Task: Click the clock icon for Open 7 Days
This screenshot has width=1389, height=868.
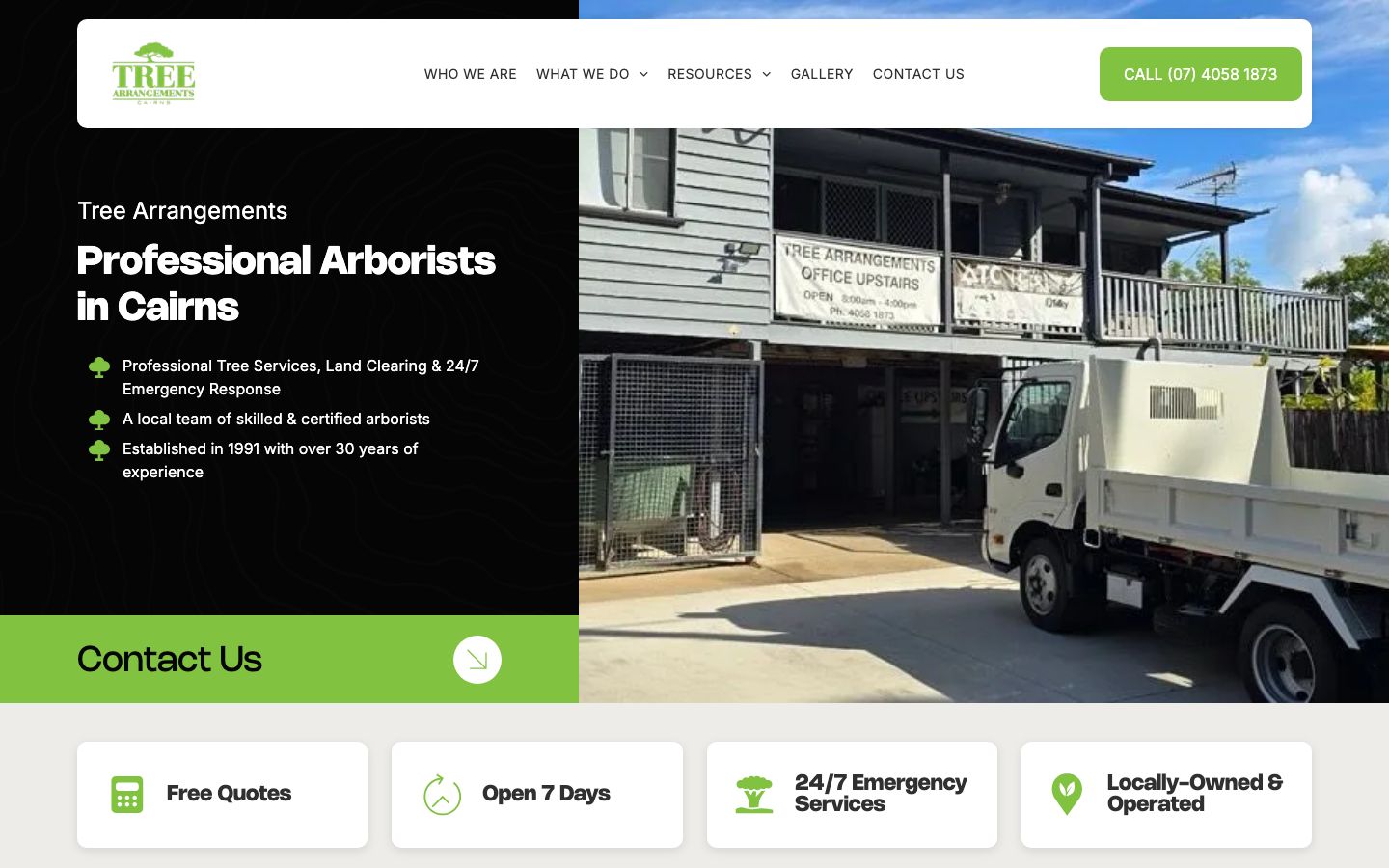Action: coord(443,795)
